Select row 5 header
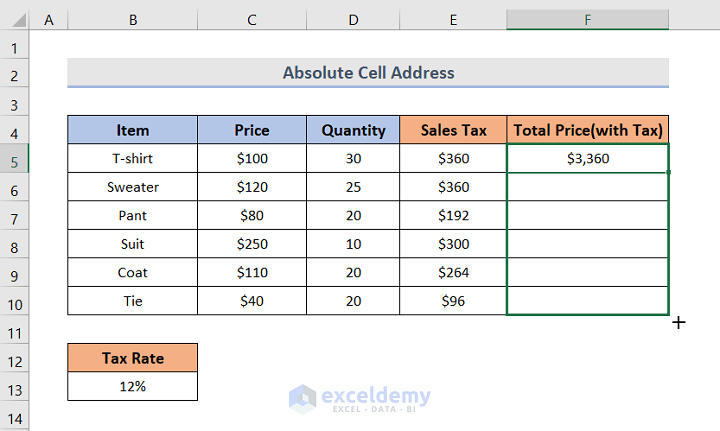Screen dimensions: 720x431 [15, 158]
